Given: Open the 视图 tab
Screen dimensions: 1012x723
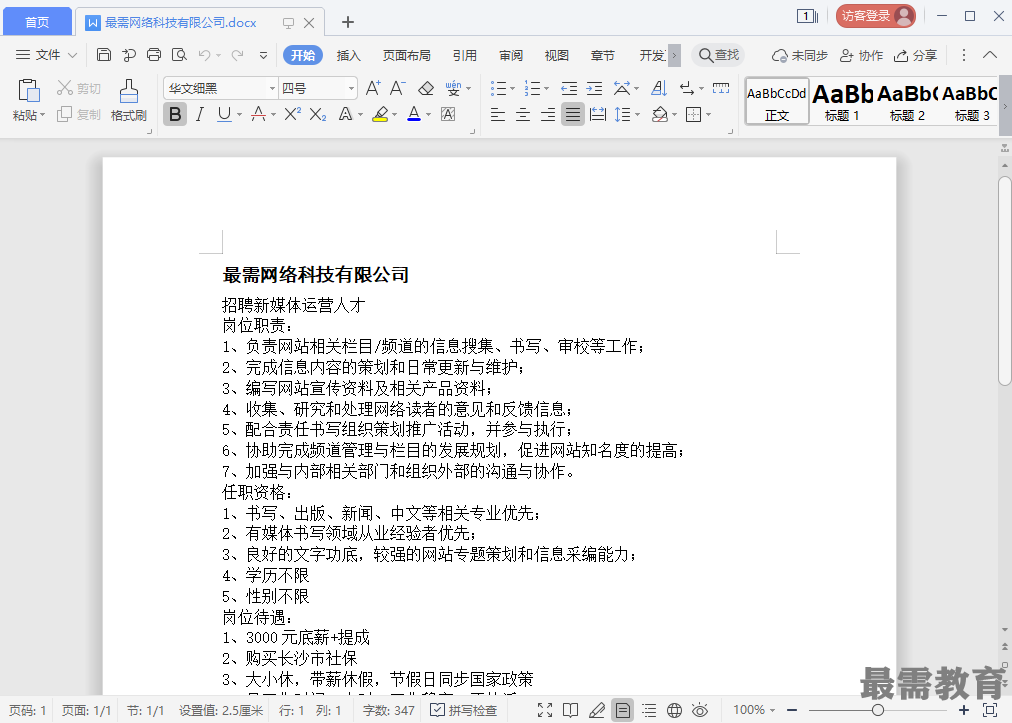Looking at the screenshot, I should (557, 56).
